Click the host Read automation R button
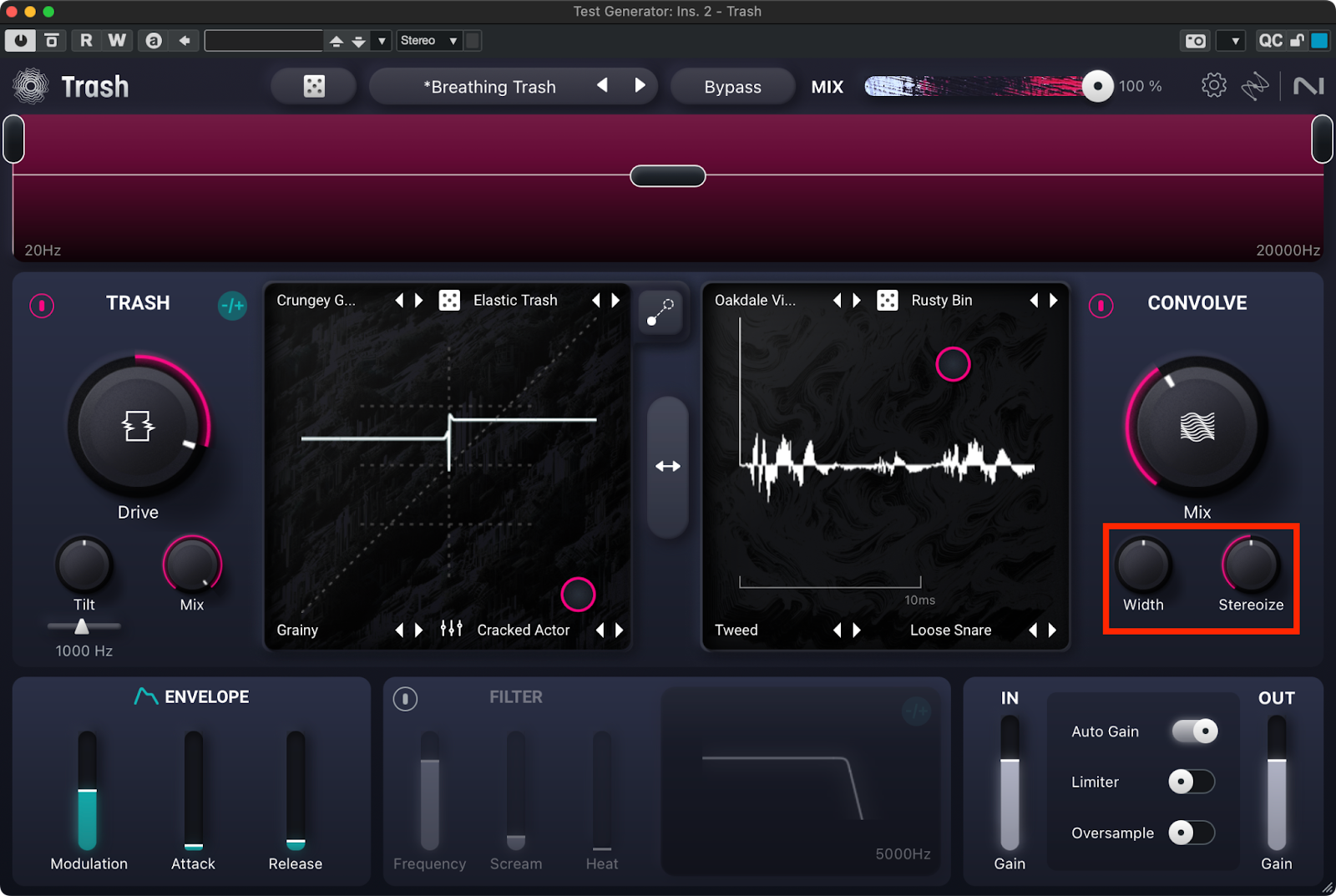The height and width of the screenshot is (896, 1336). 86,40
